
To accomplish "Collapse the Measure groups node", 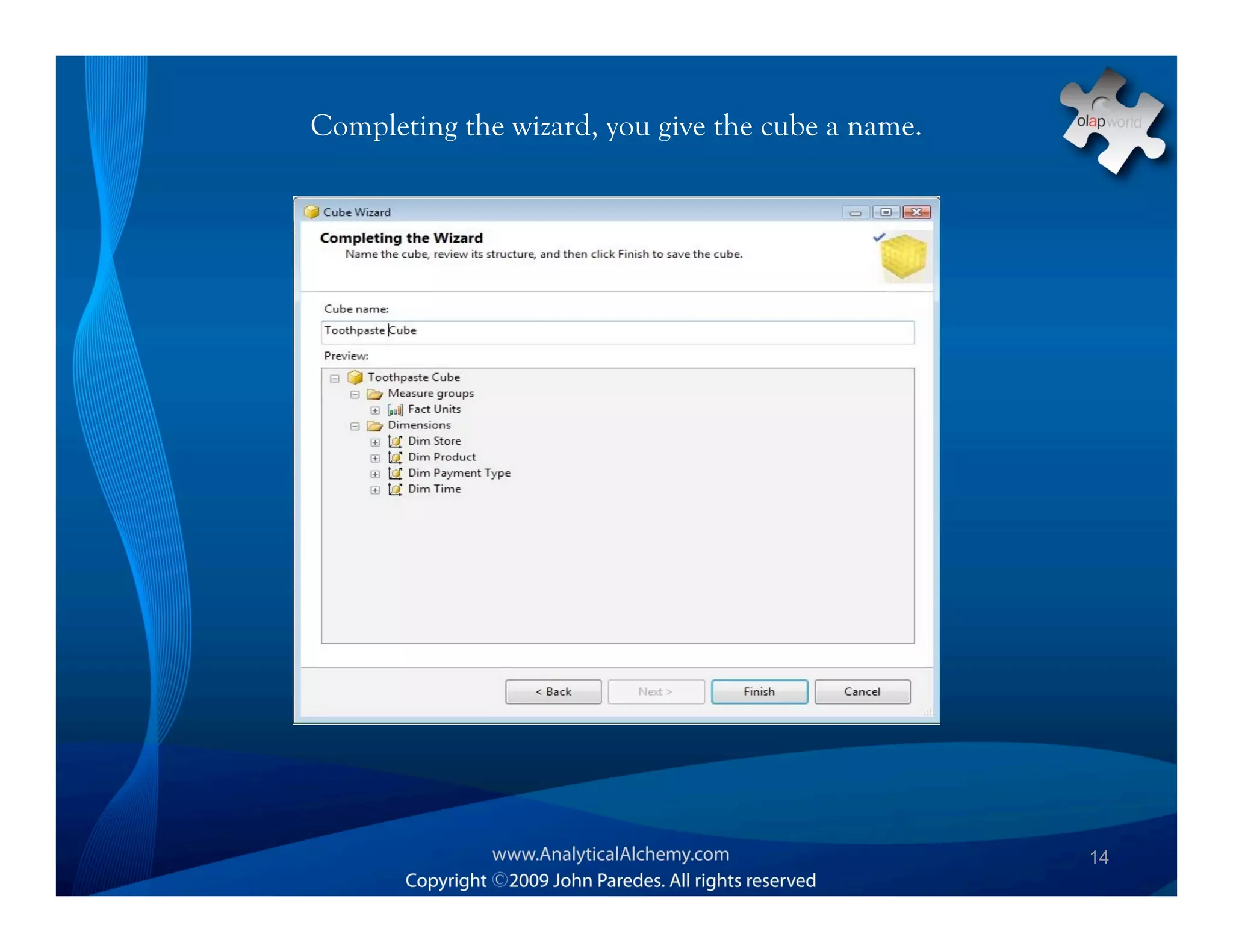I will (x=355, y=395).
